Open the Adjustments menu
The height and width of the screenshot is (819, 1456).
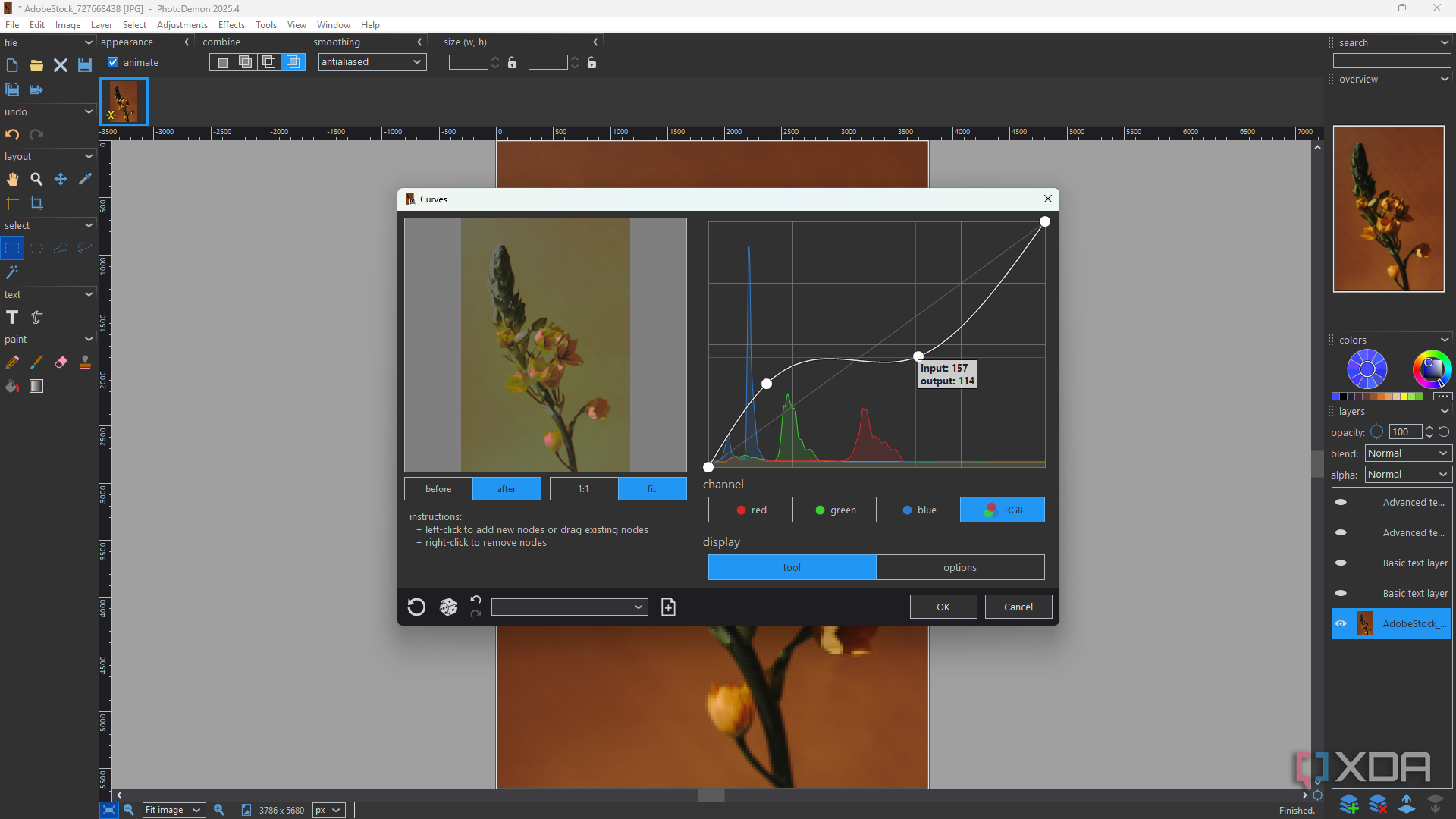(x=182, y=25)
